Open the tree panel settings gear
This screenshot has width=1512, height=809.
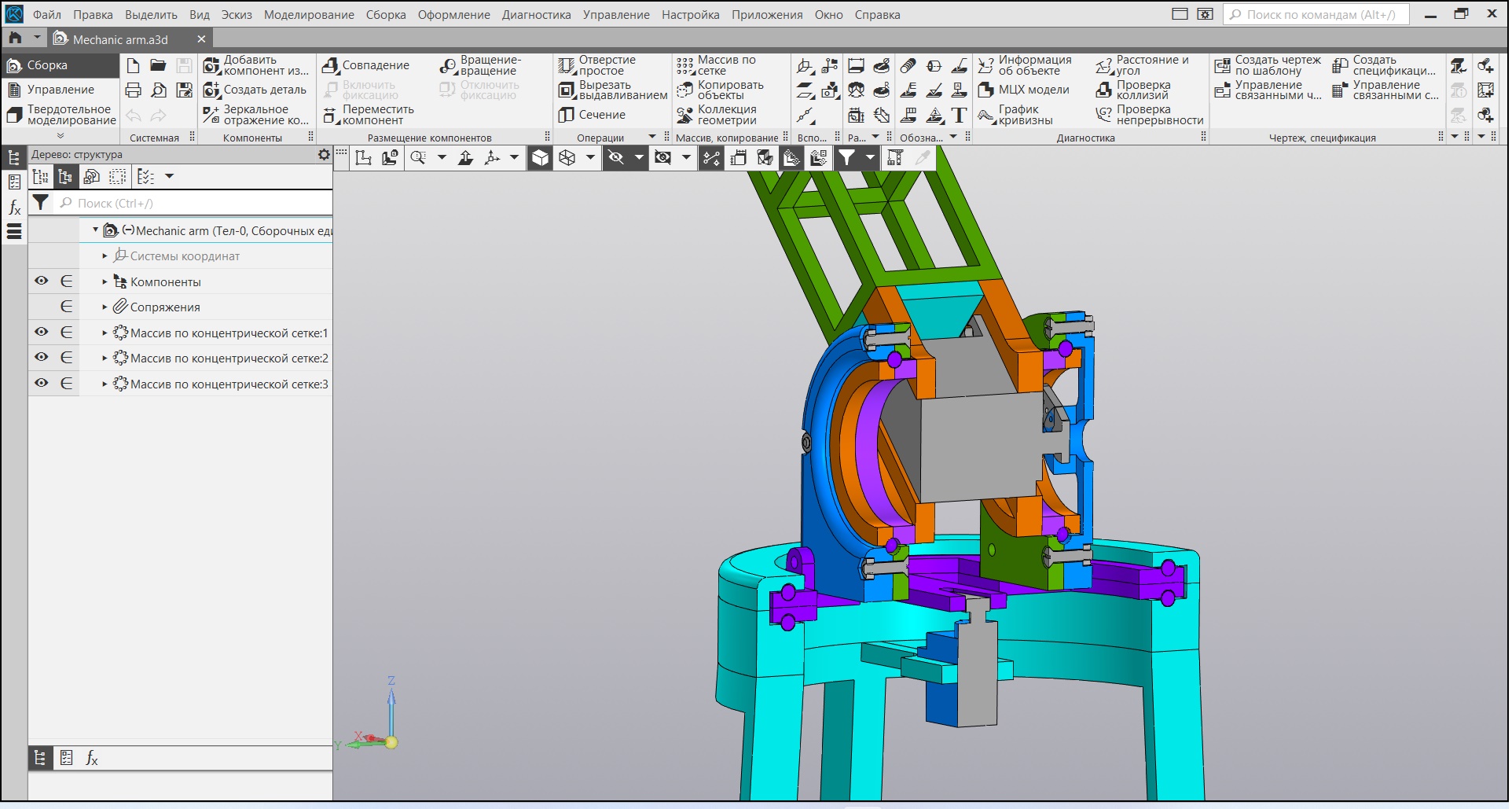point(324,155)
